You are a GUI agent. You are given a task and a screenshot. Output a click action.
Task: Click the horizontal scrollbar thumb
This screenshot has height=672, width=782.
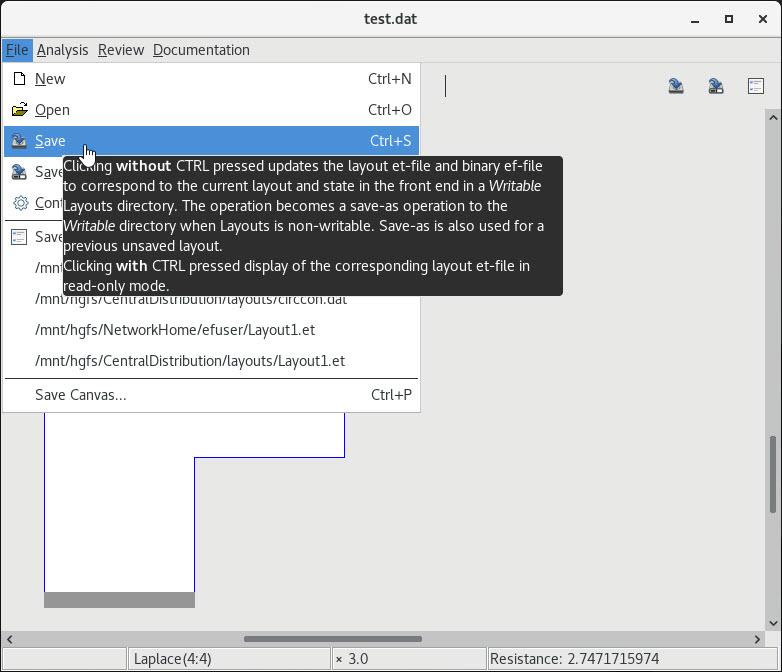point(332,639)
